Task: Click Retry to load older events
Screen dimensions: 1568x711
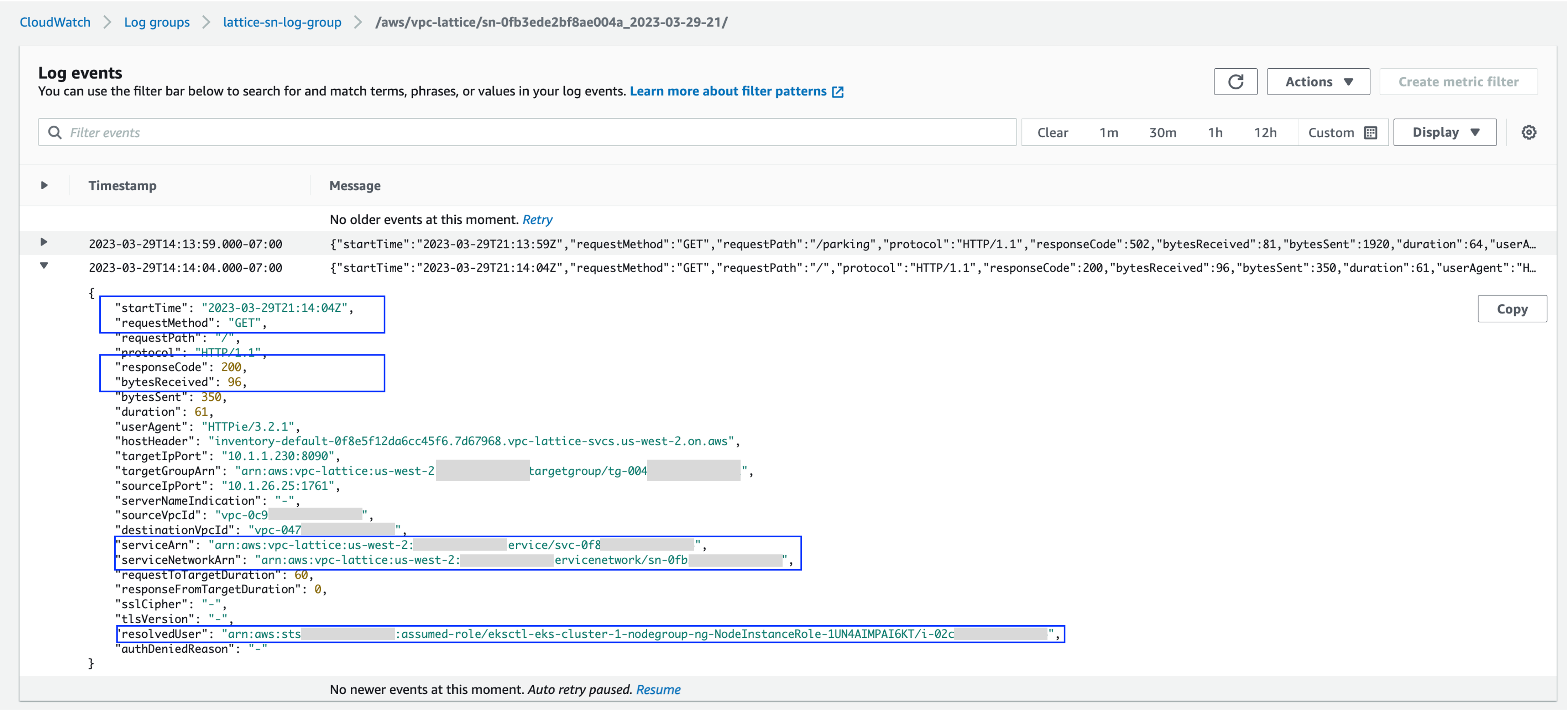Action: point(538,220)
